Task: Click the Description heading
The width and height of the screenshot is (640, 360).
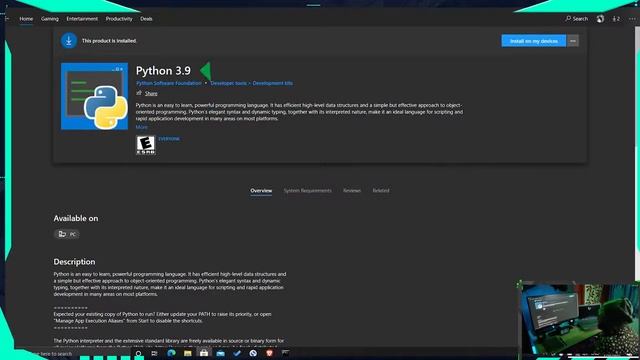Action: pyautogui.click(x=74, y=262)
